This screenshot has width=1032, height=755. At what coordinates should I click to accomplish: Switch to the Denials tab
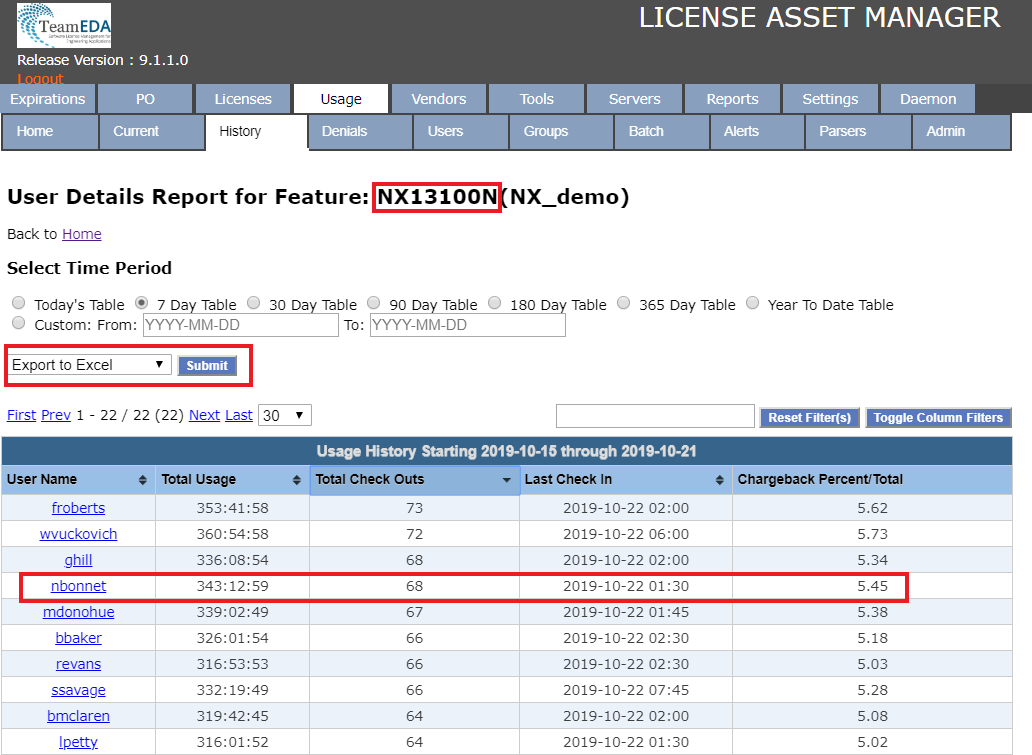point(345,131)
